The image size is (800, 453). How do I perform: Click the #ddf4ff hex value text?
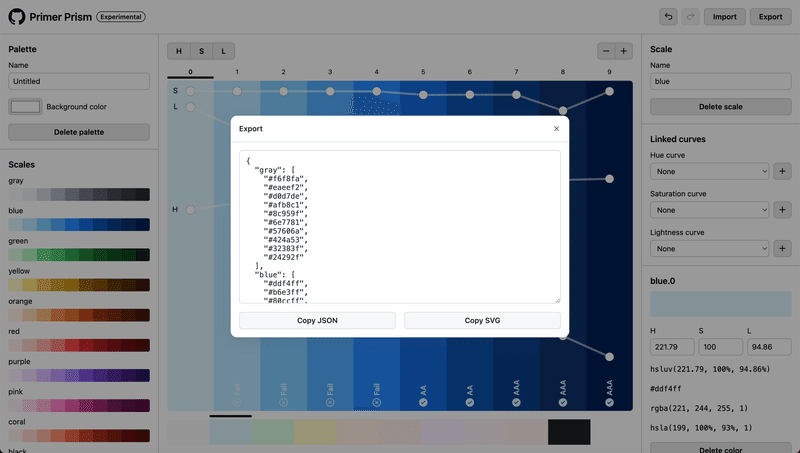click(666, 388)
